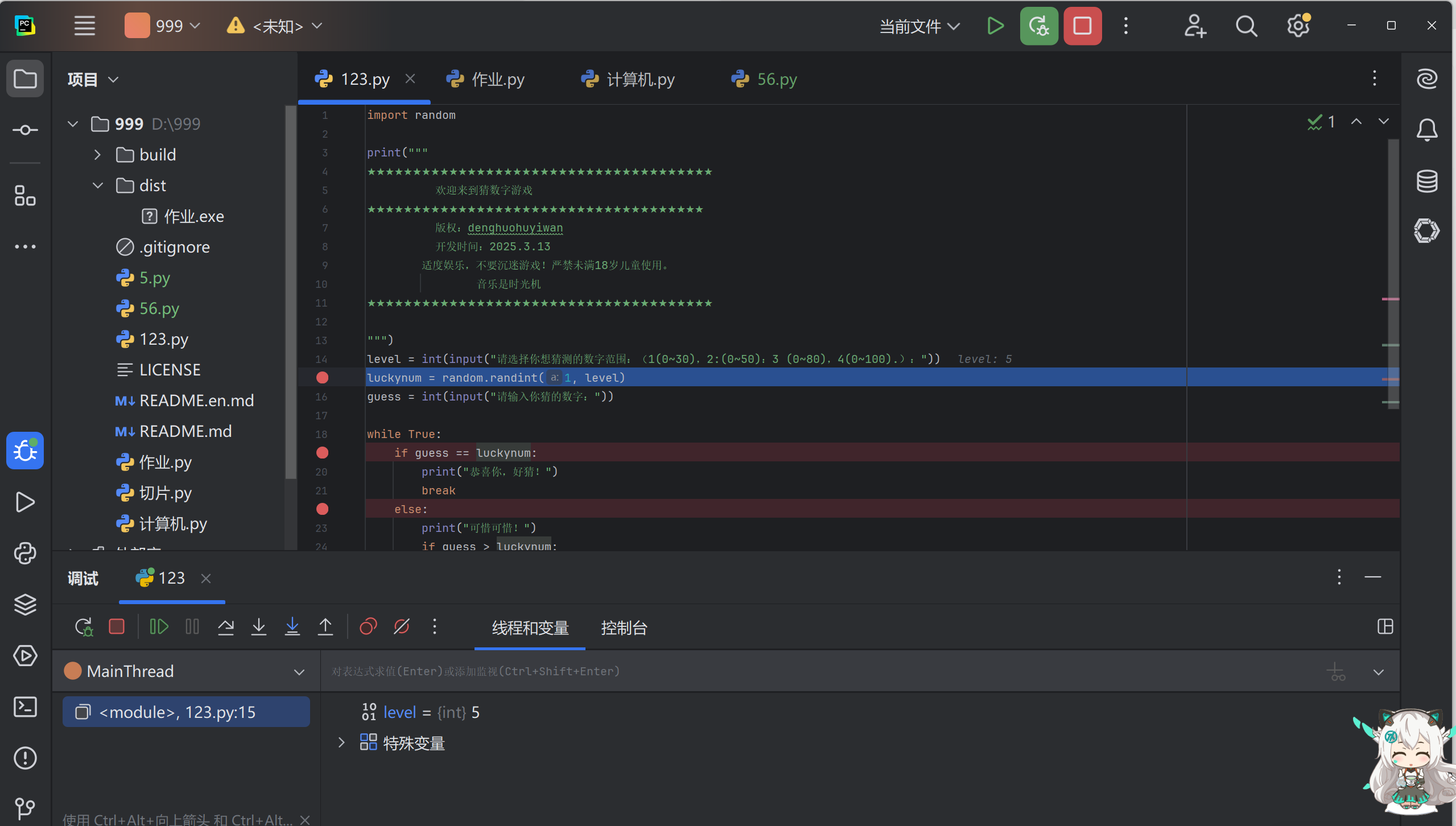Stop the debug session with red square
This screenshot has height=826, width=1456.
(x=117, y=627)
